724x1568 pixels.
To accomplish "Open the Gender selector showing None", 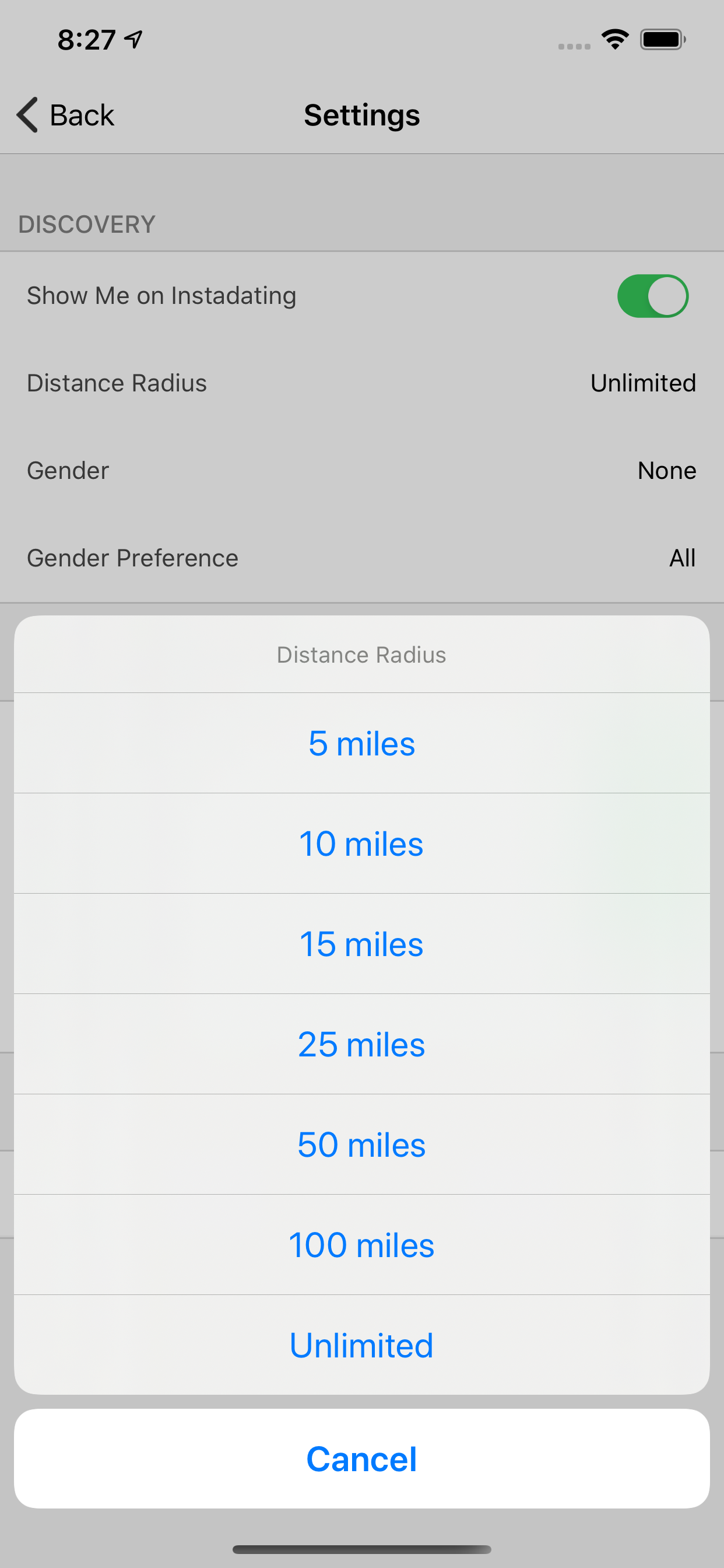I will click(x=362, y=471).
